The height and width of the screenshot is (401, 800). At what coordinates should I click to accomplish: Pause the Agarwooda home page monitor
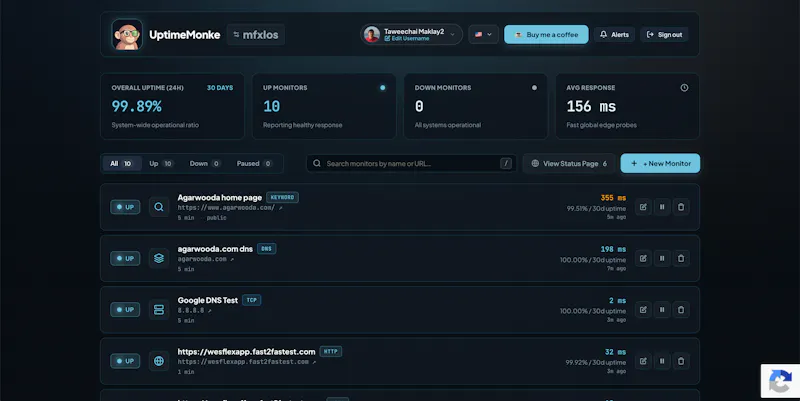[662, 207]
